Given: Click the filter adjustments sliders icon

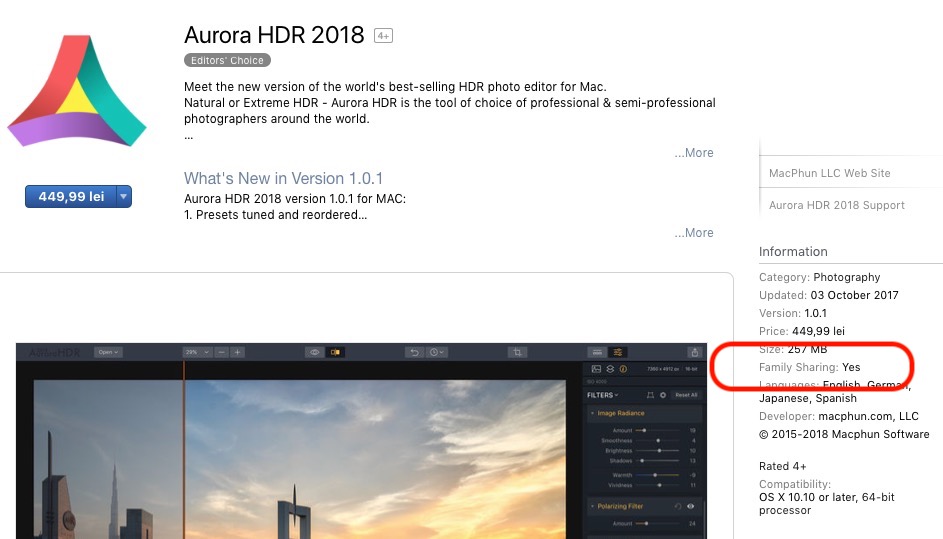Looking at the screenshot, I should [x=619, y=352].
